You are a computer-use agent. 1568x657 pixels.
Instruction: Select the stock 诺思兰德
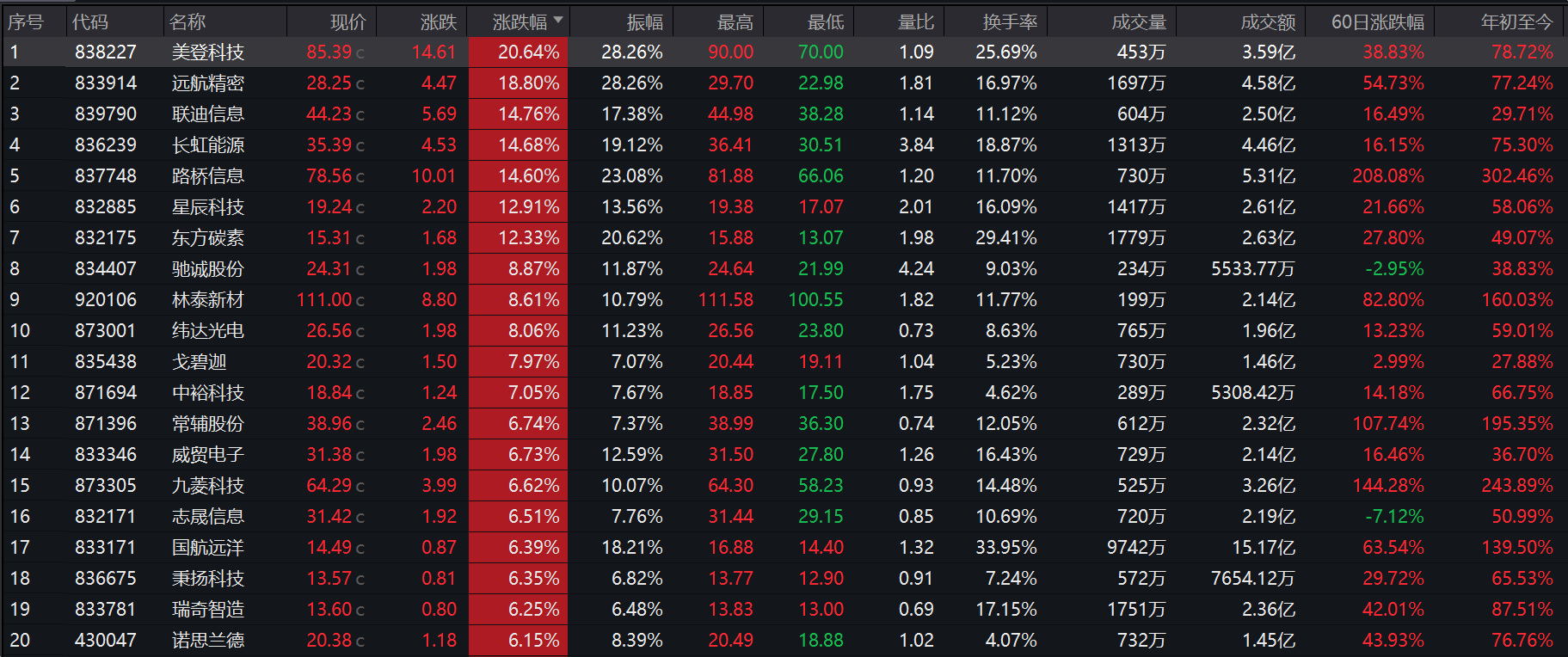coord(208,641)
